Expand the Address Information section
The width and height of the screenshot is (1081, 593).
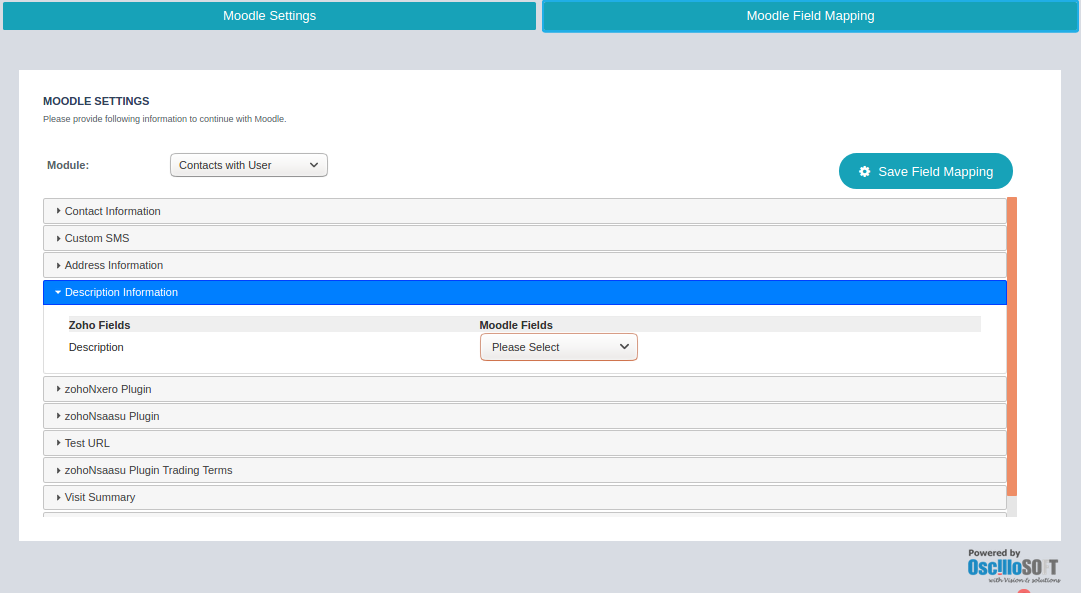[525, 265]
